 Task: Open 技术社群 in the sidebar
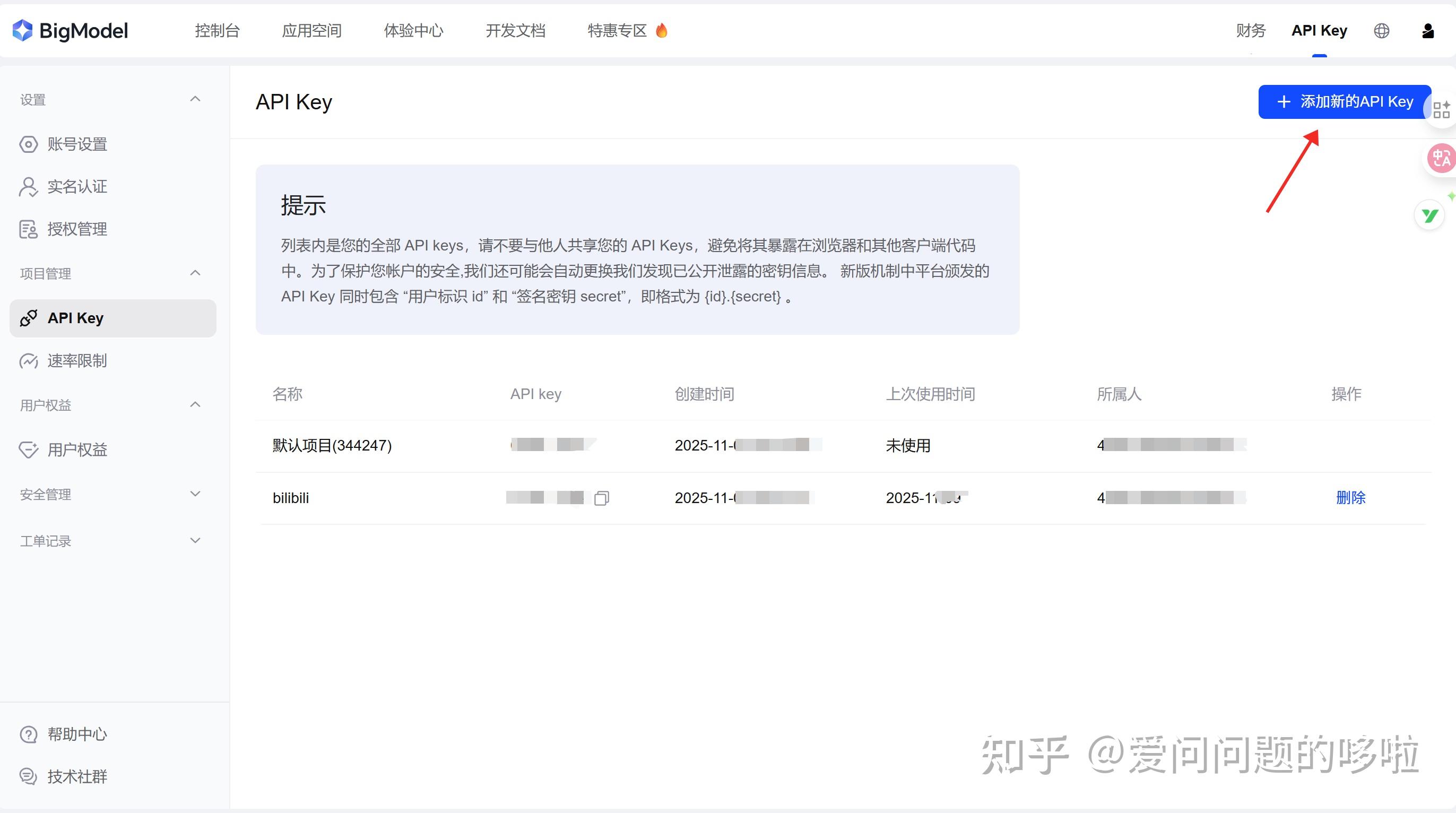(77, 777)
